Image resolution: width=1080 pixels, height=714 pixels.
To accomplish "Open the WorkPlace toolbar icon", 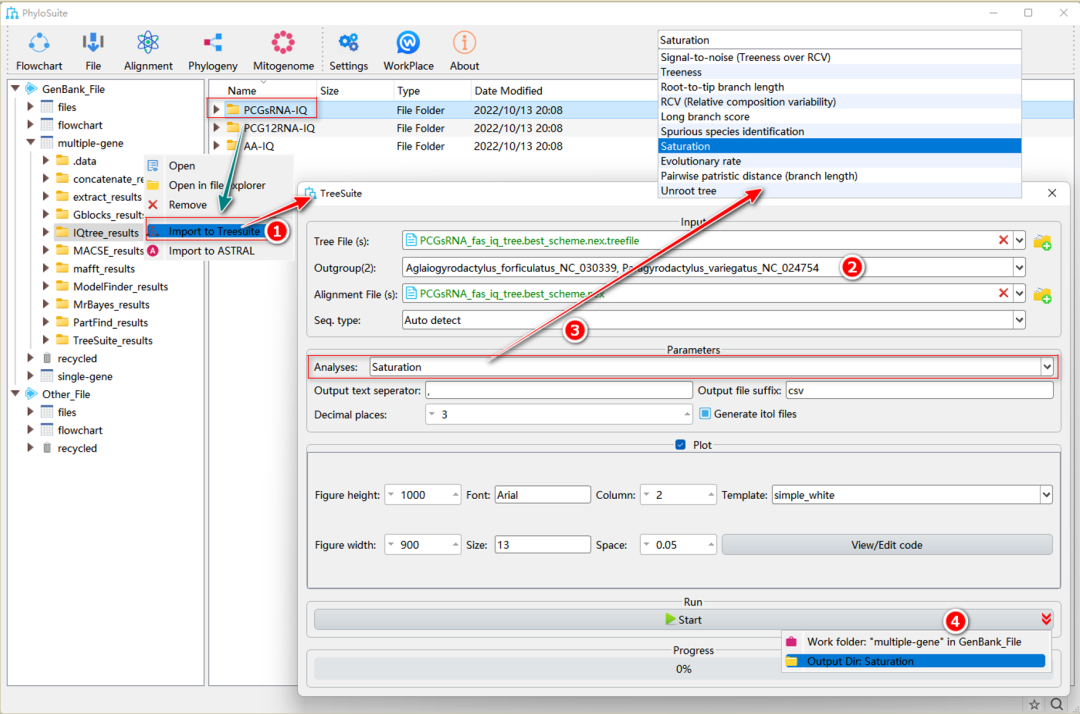I will [408, 43].
